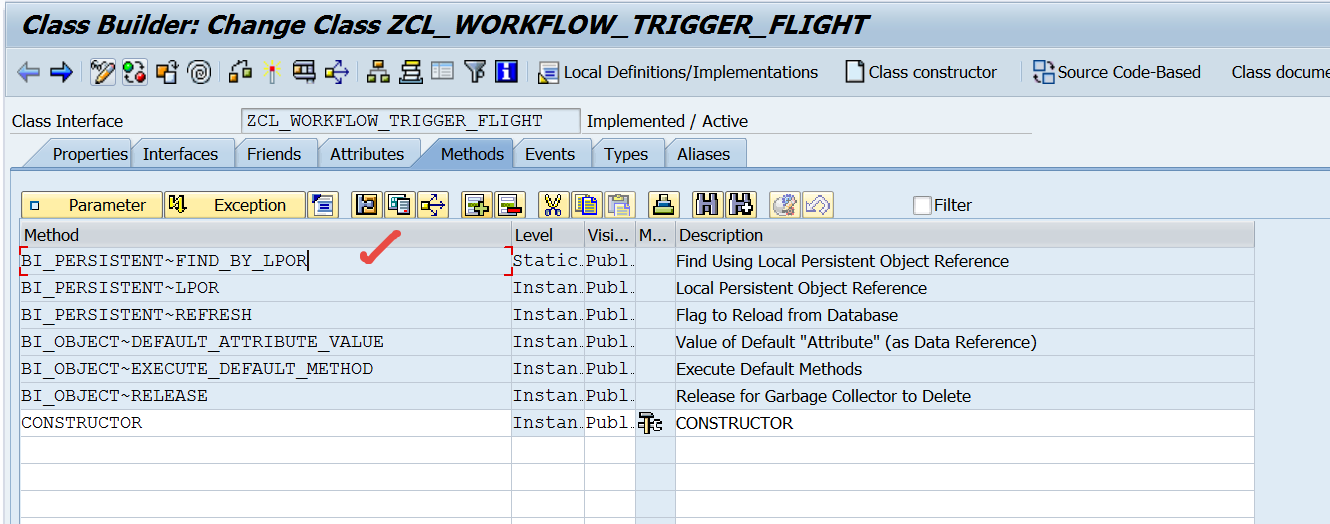
Task: Click the method source code icon
Action: coord(322,205)
